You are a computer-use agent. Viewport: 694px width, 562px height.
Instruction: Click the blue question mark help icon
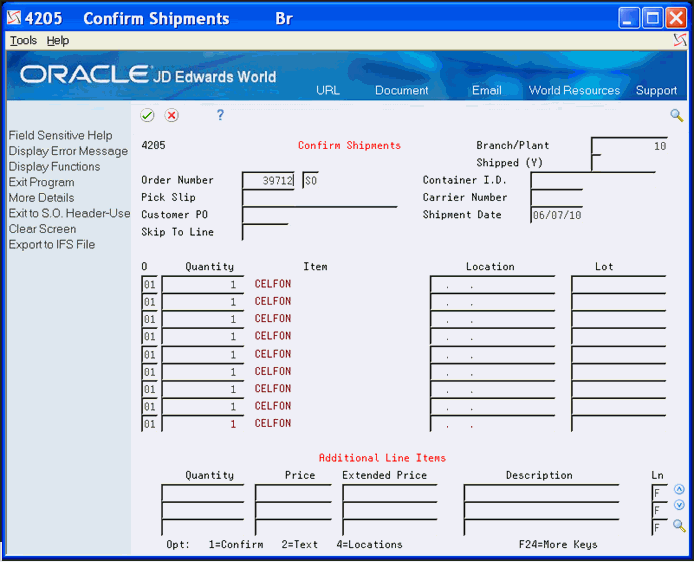220,115
